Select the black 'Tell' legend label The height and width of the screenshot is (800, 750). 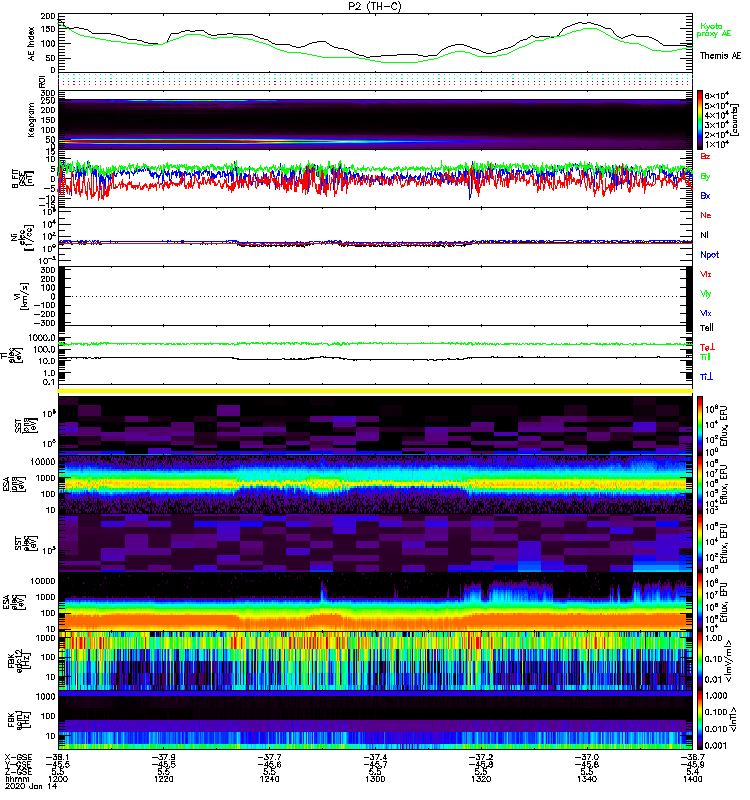pos(707,328)
